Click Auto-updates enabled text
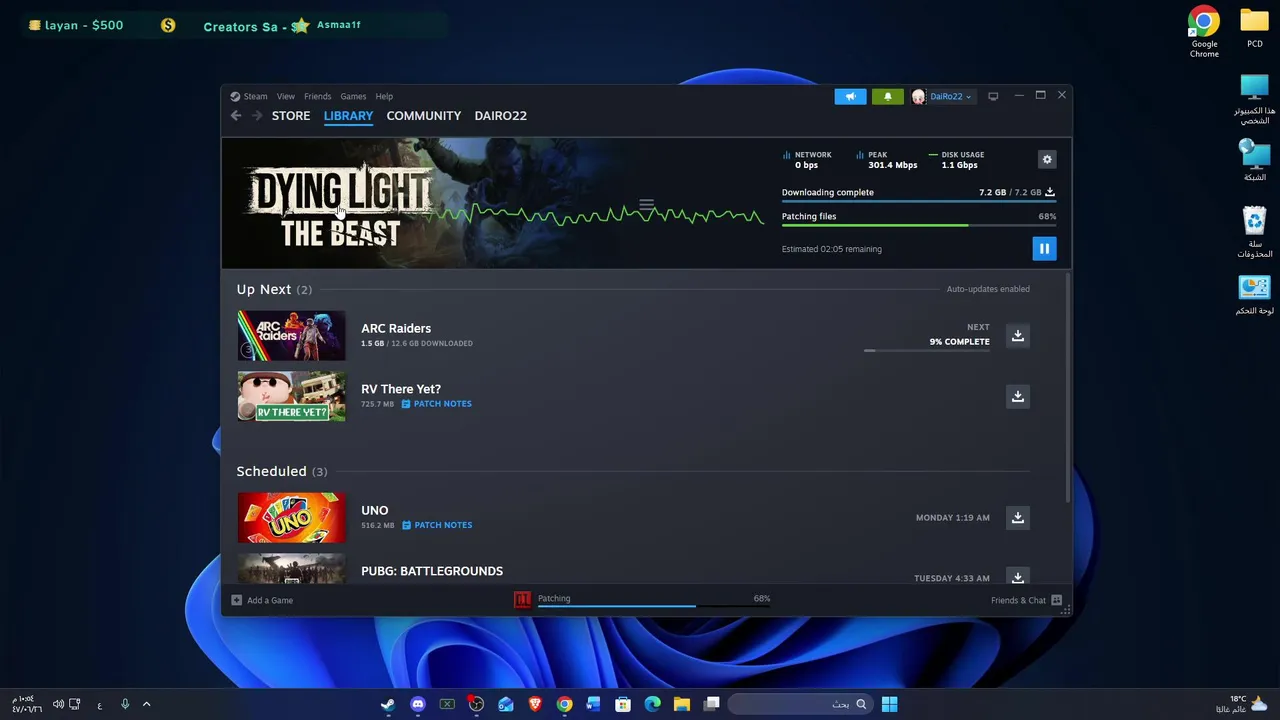This screenshot has height=720, width=1280. coord(988,289)
